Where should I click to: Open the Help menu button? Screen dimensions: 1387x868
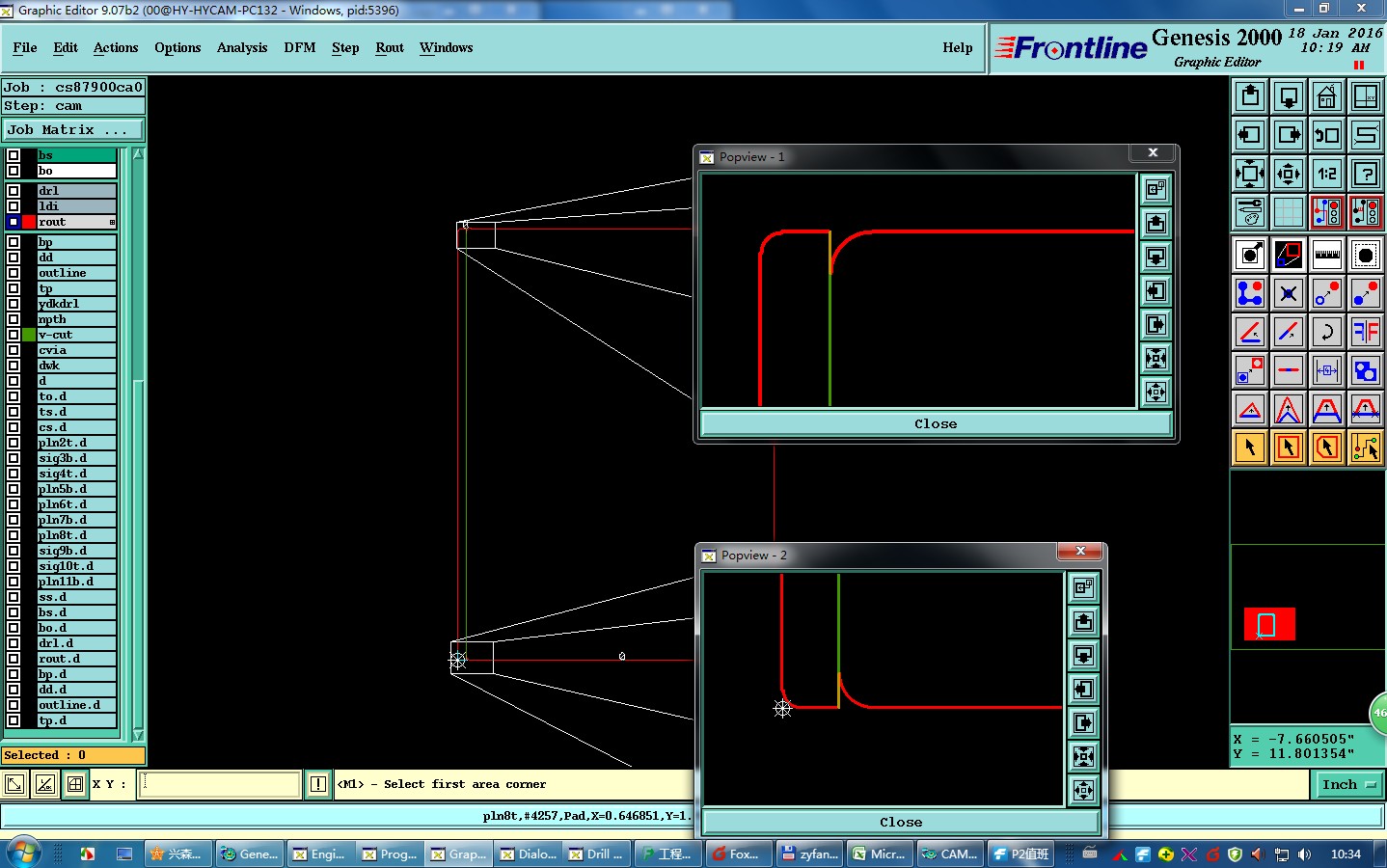(958, 47)
